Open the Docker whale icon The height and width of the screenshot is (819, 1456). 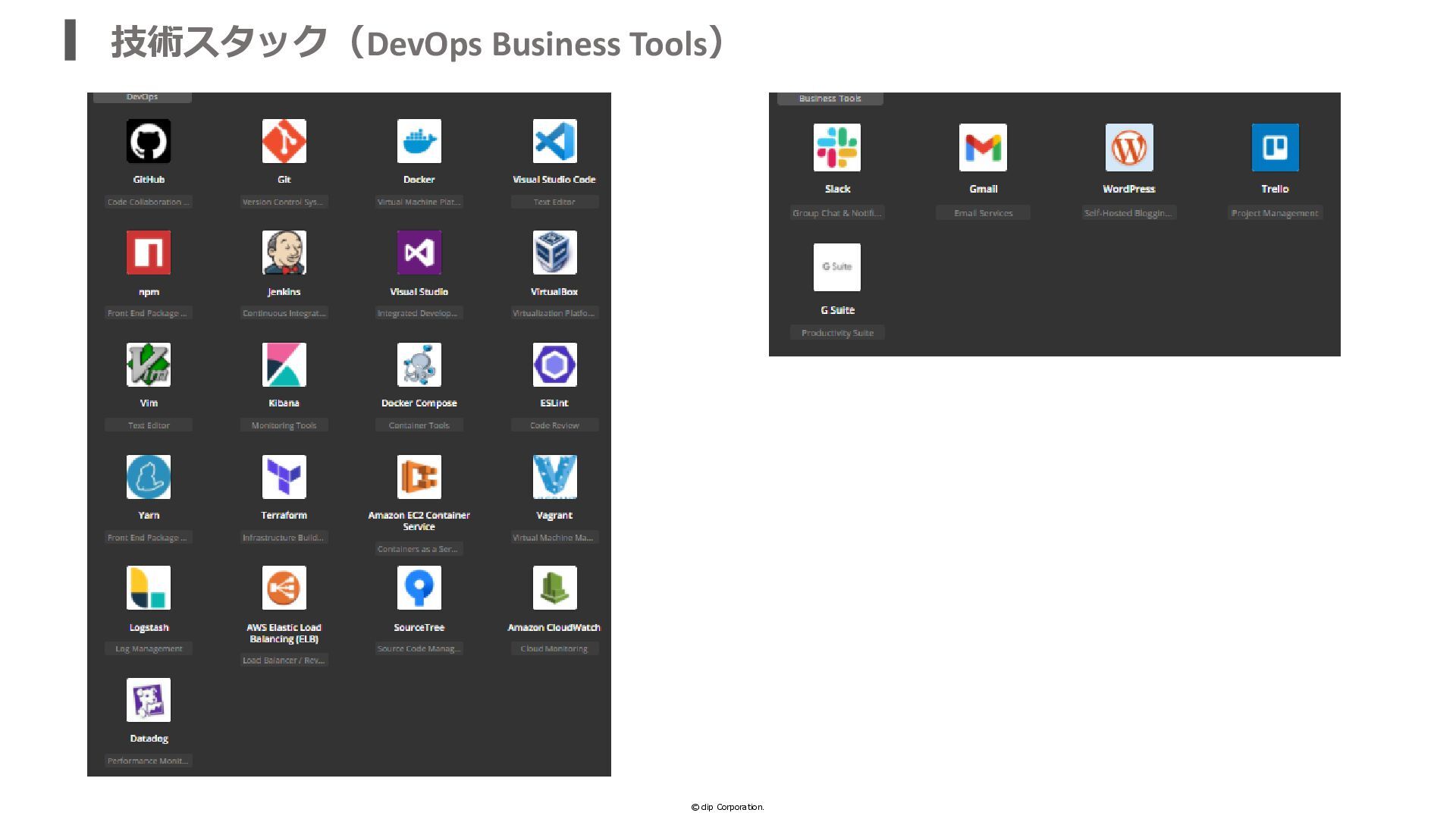(419, 141)
